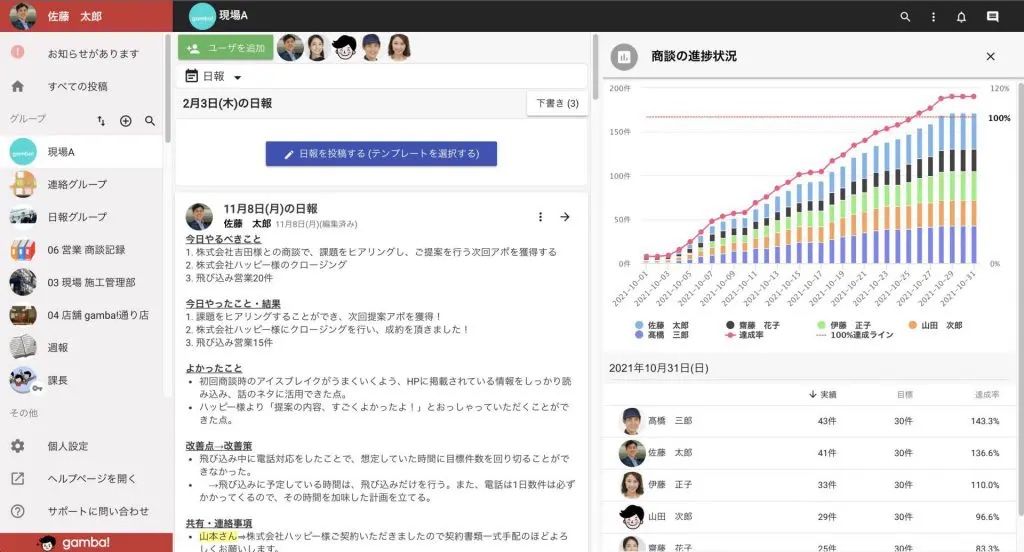1024x552 pixels.
Task: Toggle 高橋 三郎 series in chart legend
Action: [661, 334]
